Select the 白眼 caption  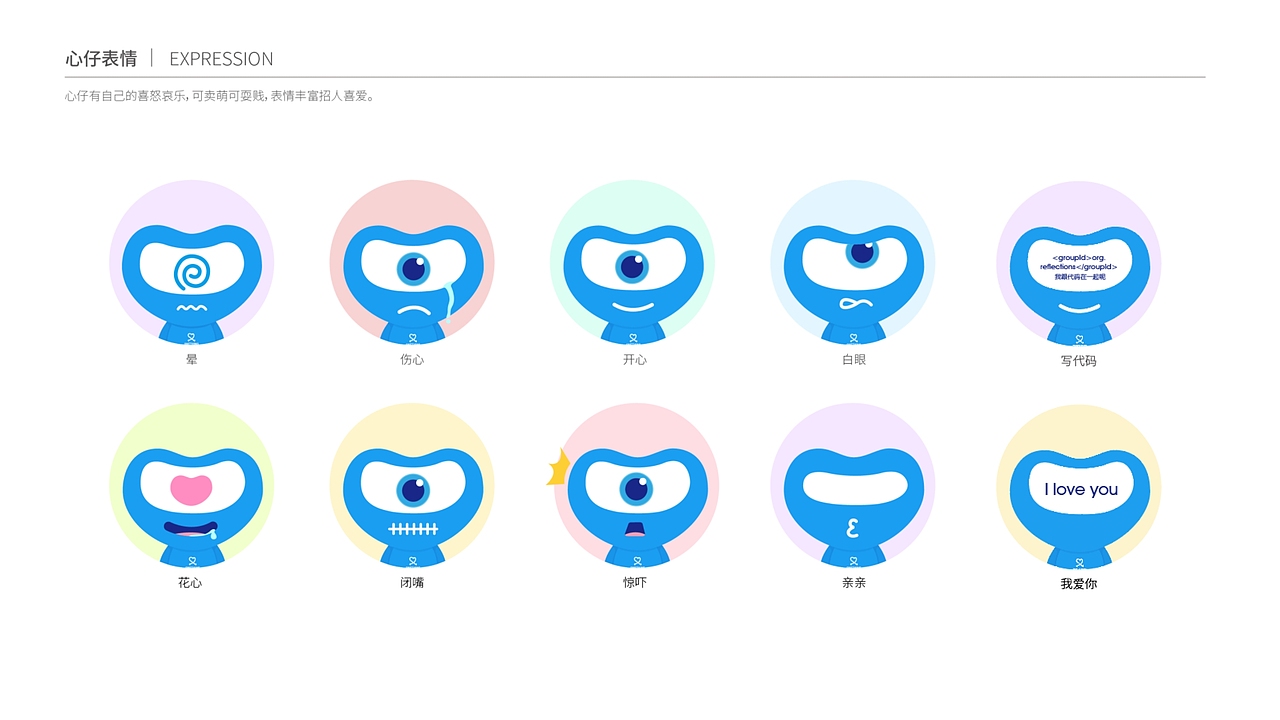point(854,359)
